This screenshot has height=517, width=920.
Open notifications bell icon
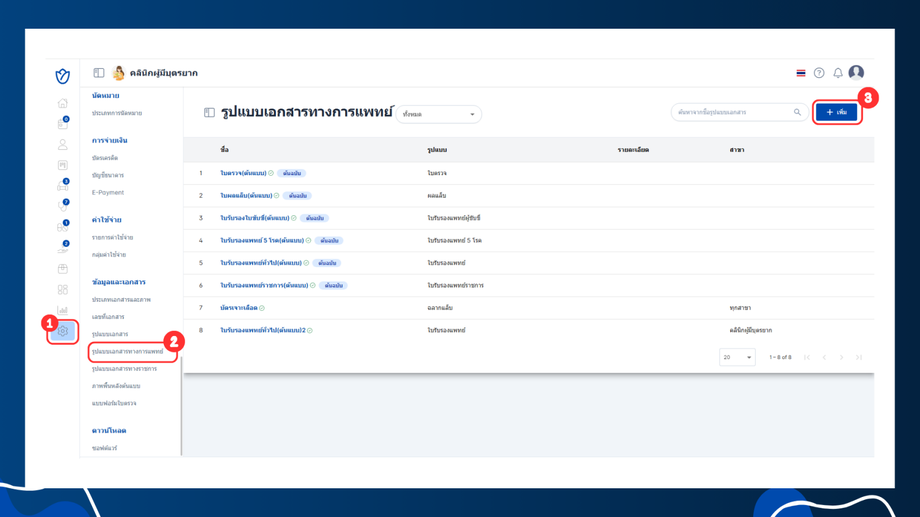pyautogui.click(x=838, y=73)
